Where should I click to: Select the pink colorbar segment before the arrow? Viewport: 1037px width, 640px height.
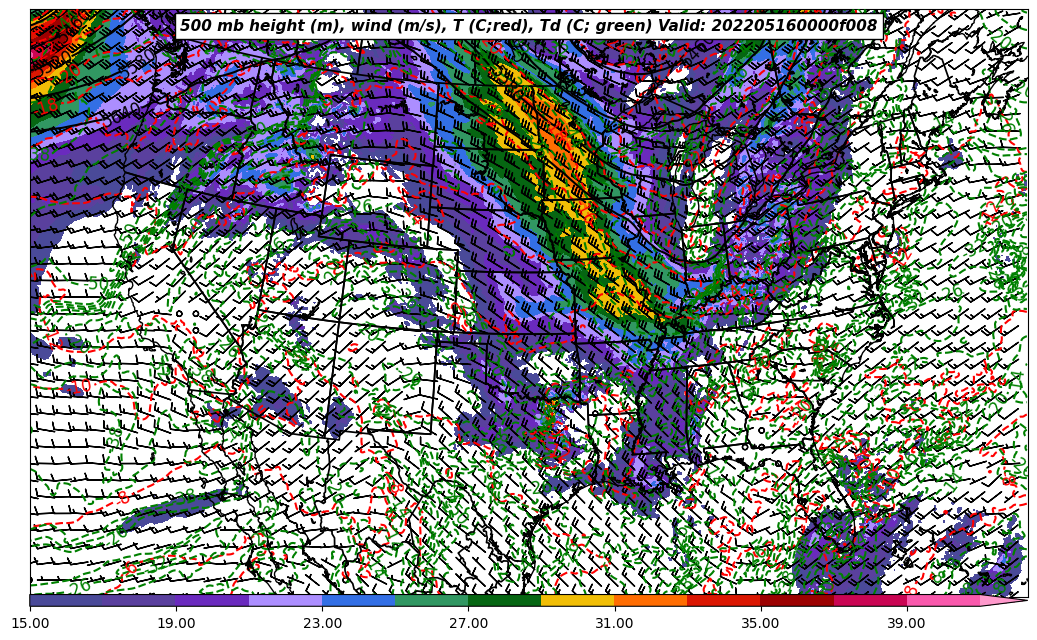point(942,601)
